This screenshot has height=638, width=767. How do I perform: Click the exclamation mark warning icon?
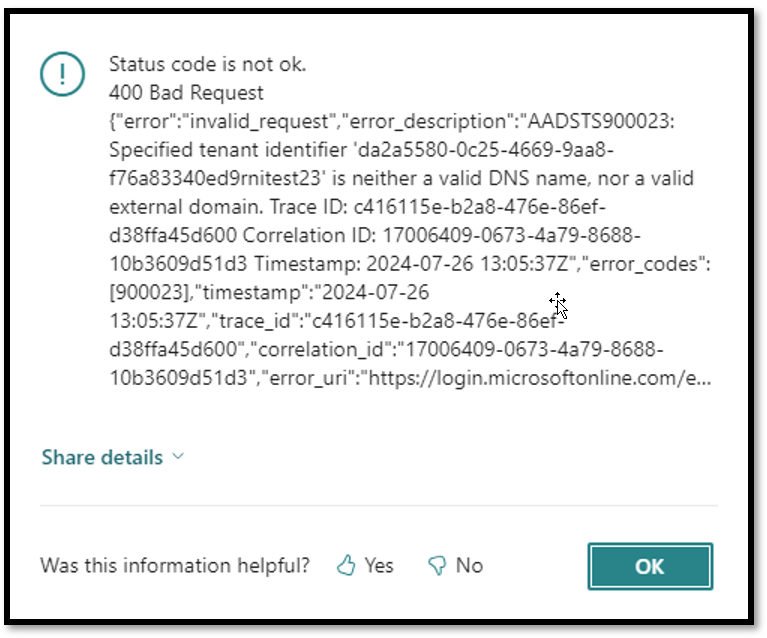63,74
